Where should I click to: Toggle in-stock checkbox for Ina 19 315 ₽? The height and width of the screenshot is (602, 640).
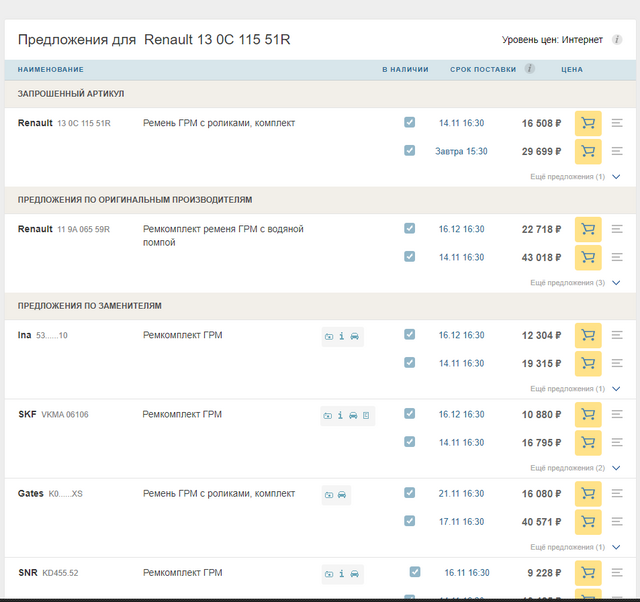409,362
